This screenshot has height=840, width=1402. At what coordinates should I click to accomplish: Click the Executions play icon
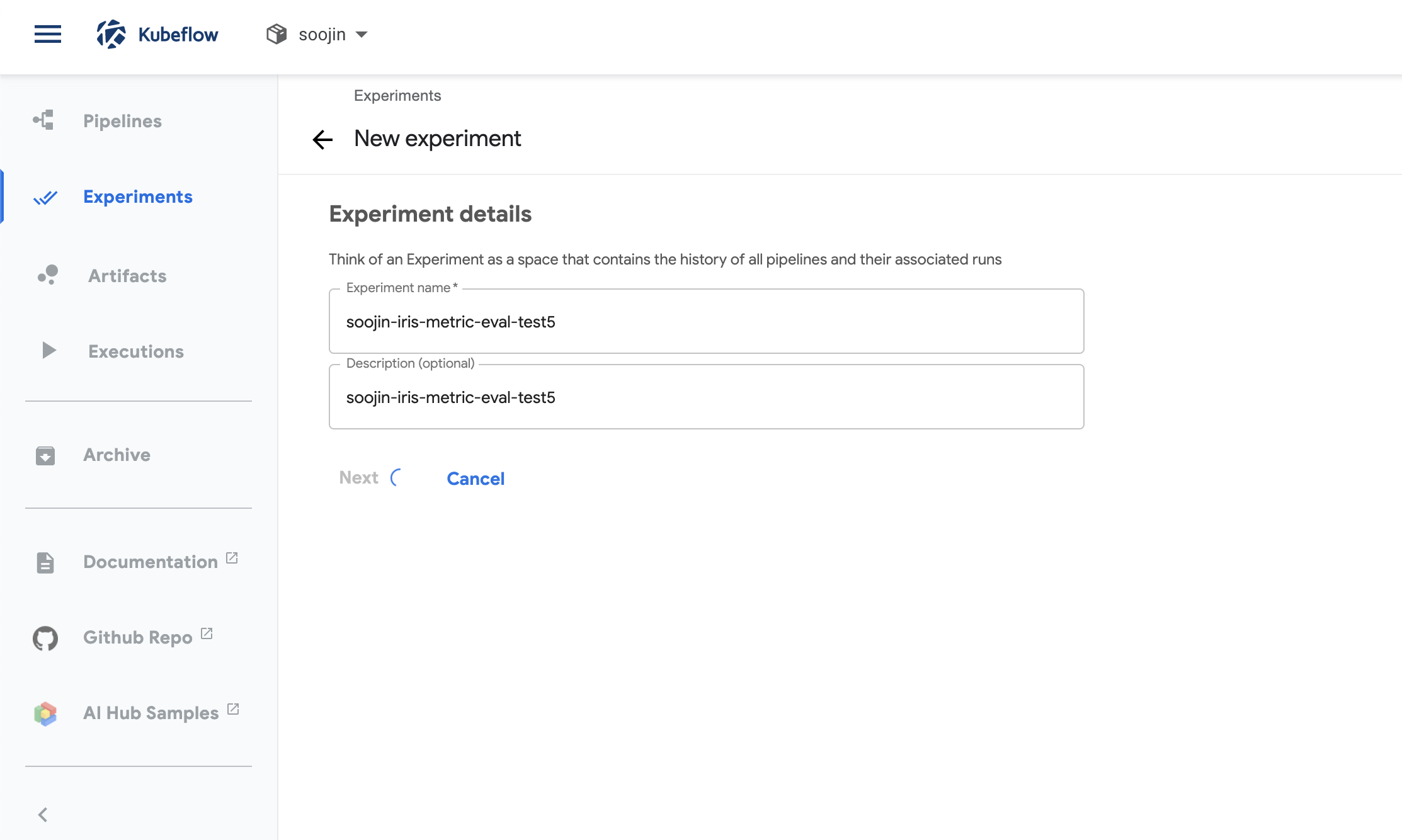coord(49,350)
